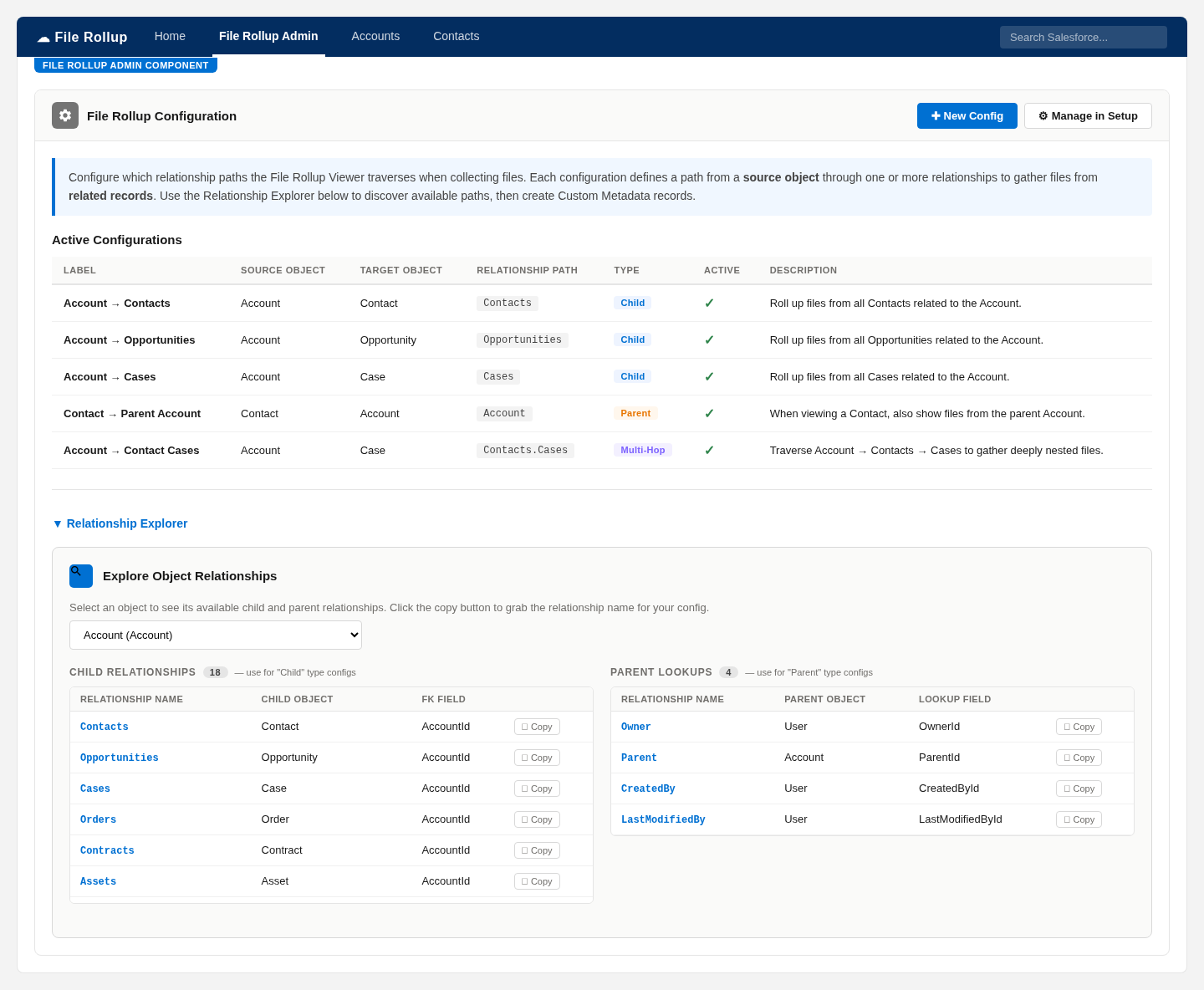Click the LastModifiedById lookup field cell

pos(960,819)
